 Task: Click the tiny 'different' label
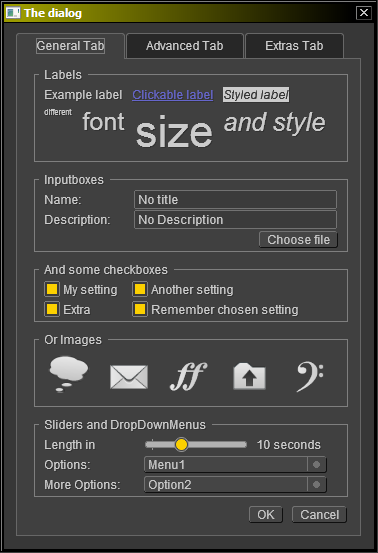[58, 112]
